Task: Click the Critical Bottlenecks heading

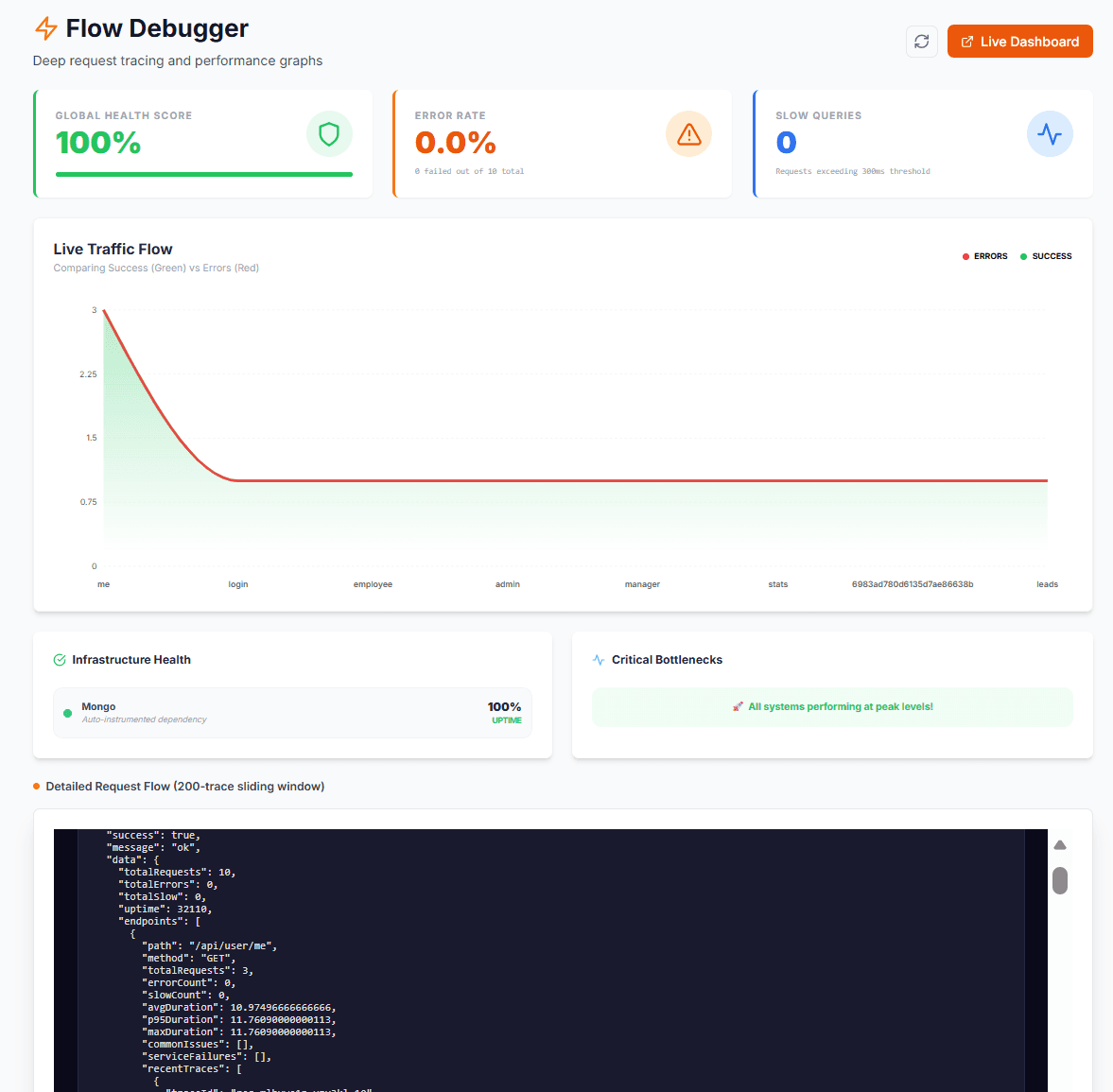Action: point(668,660)
